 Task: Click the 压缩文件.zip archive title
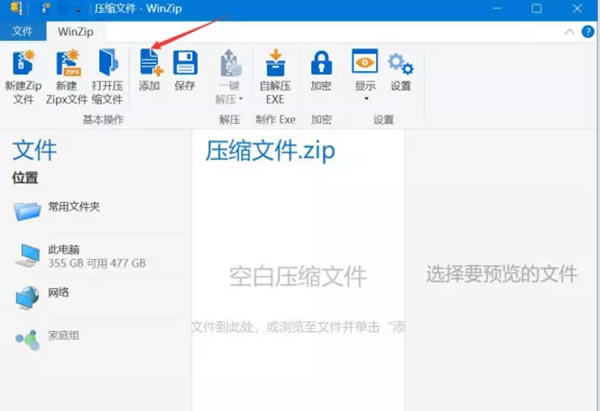270,152
